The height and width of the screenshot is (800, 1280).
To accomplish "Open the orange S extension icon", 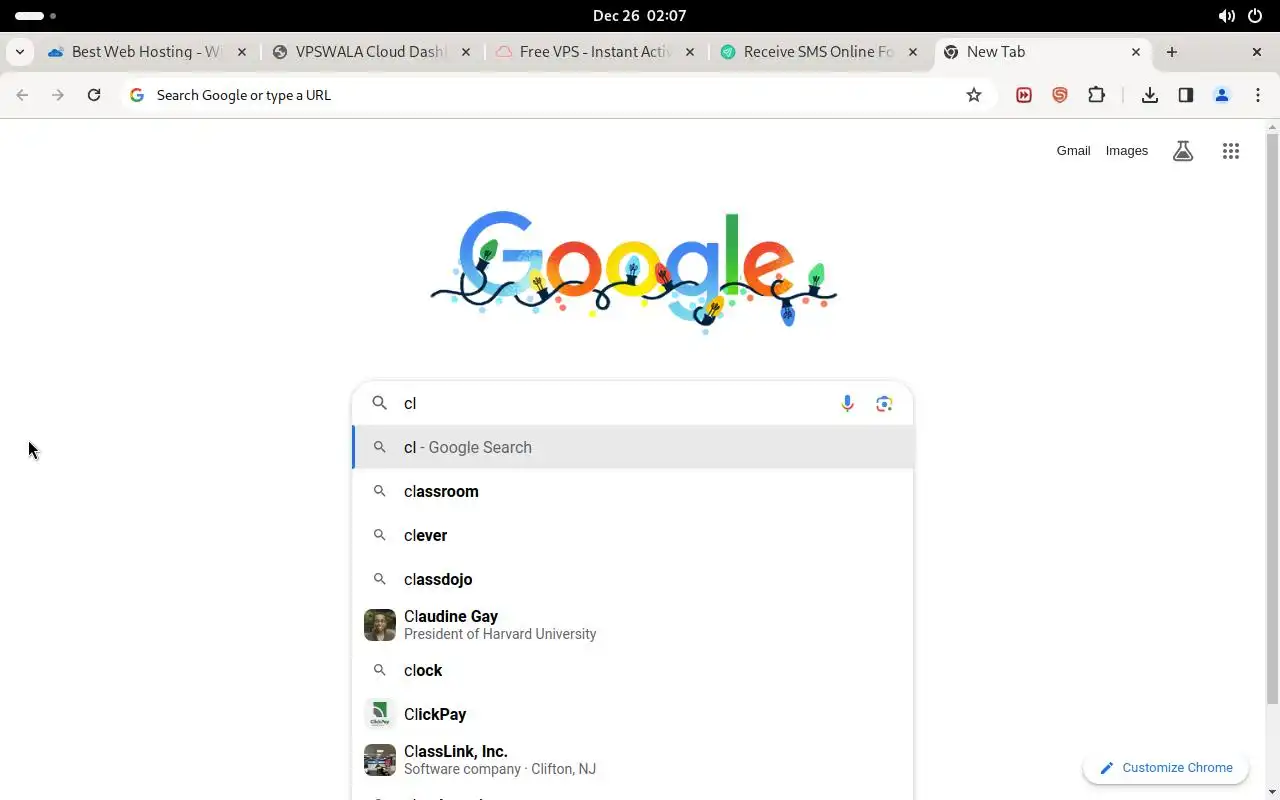I will pos(1060,95).
